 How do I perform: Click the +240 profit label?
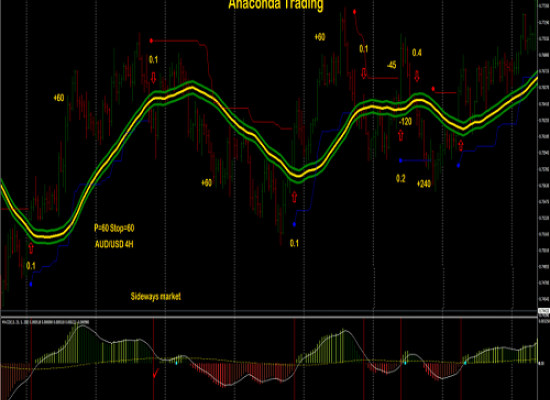point(424,184)
